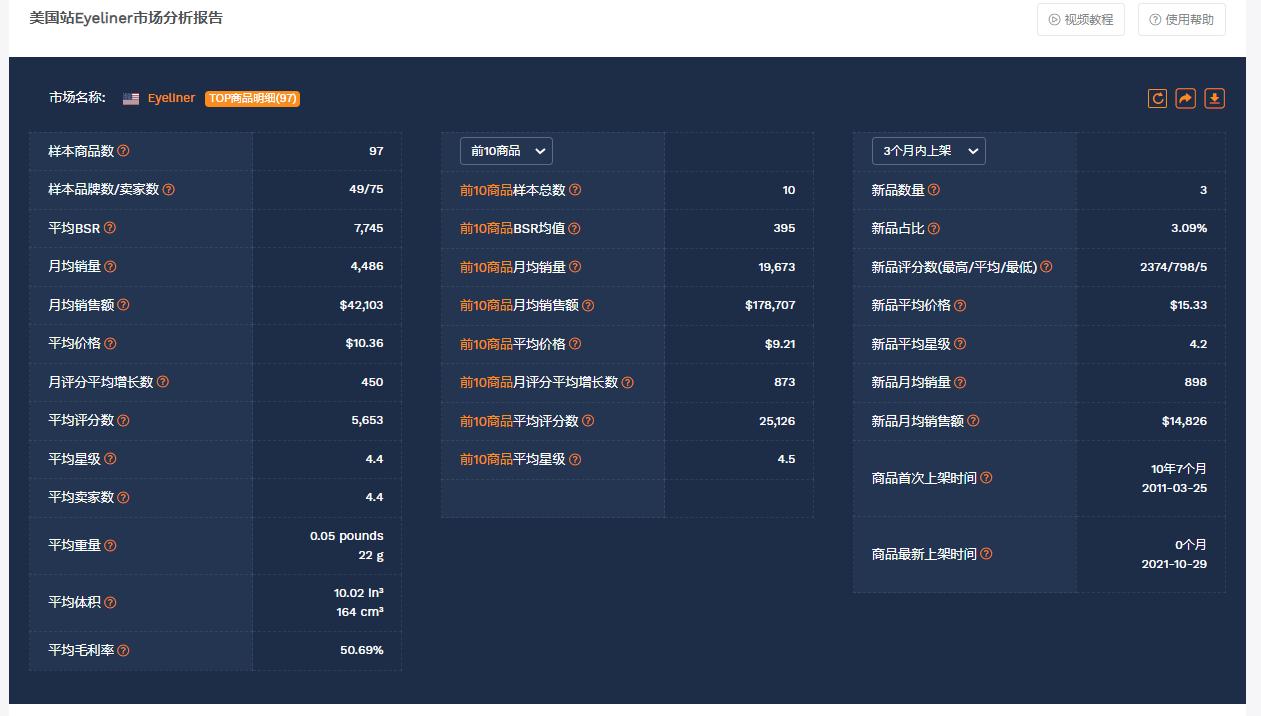Click the refresh report icon
This screenshot has height=716, width=1261.
pos(1156,98)
